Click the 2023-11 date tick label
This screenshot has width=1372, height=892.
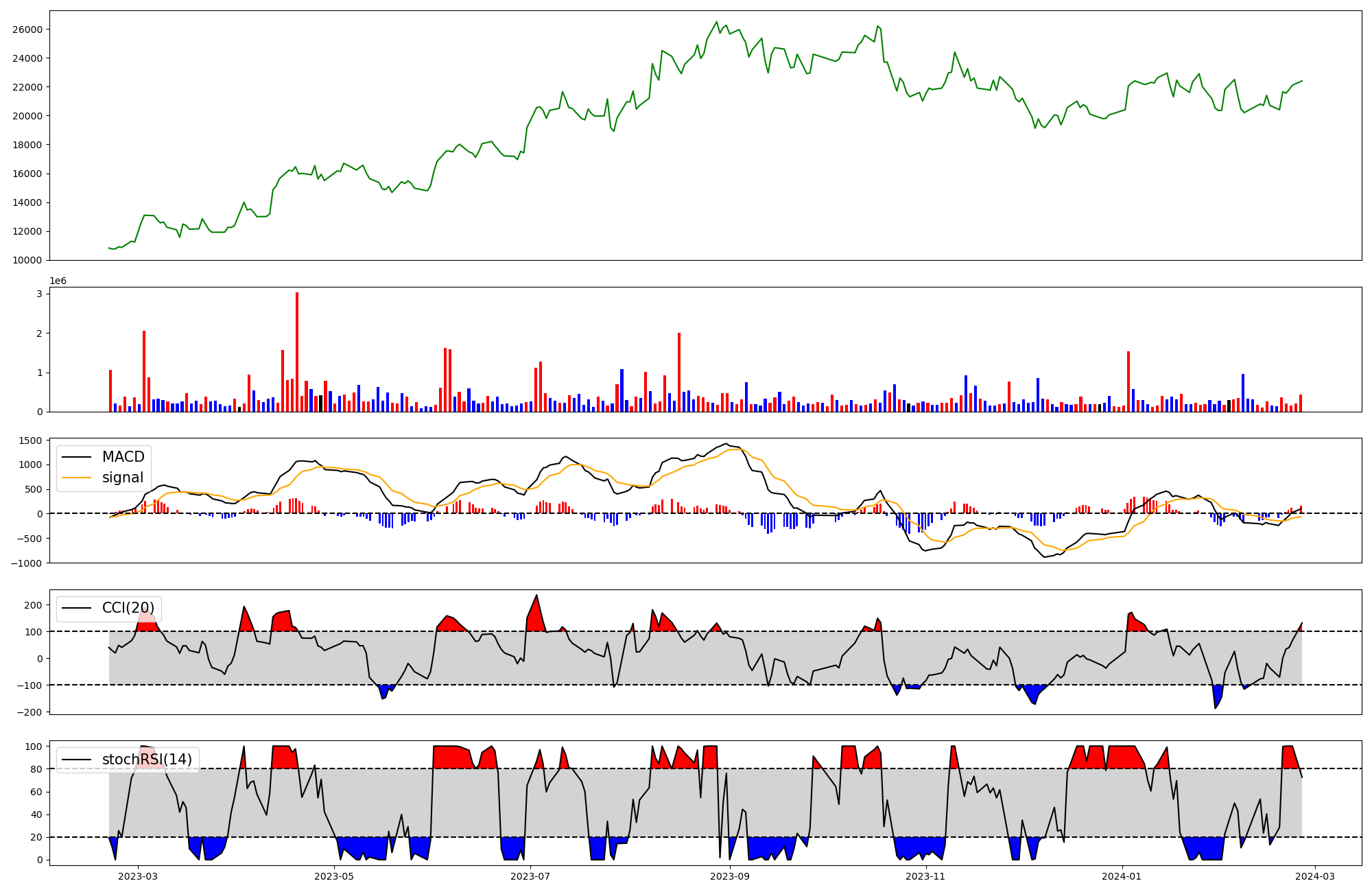point(926,876)
